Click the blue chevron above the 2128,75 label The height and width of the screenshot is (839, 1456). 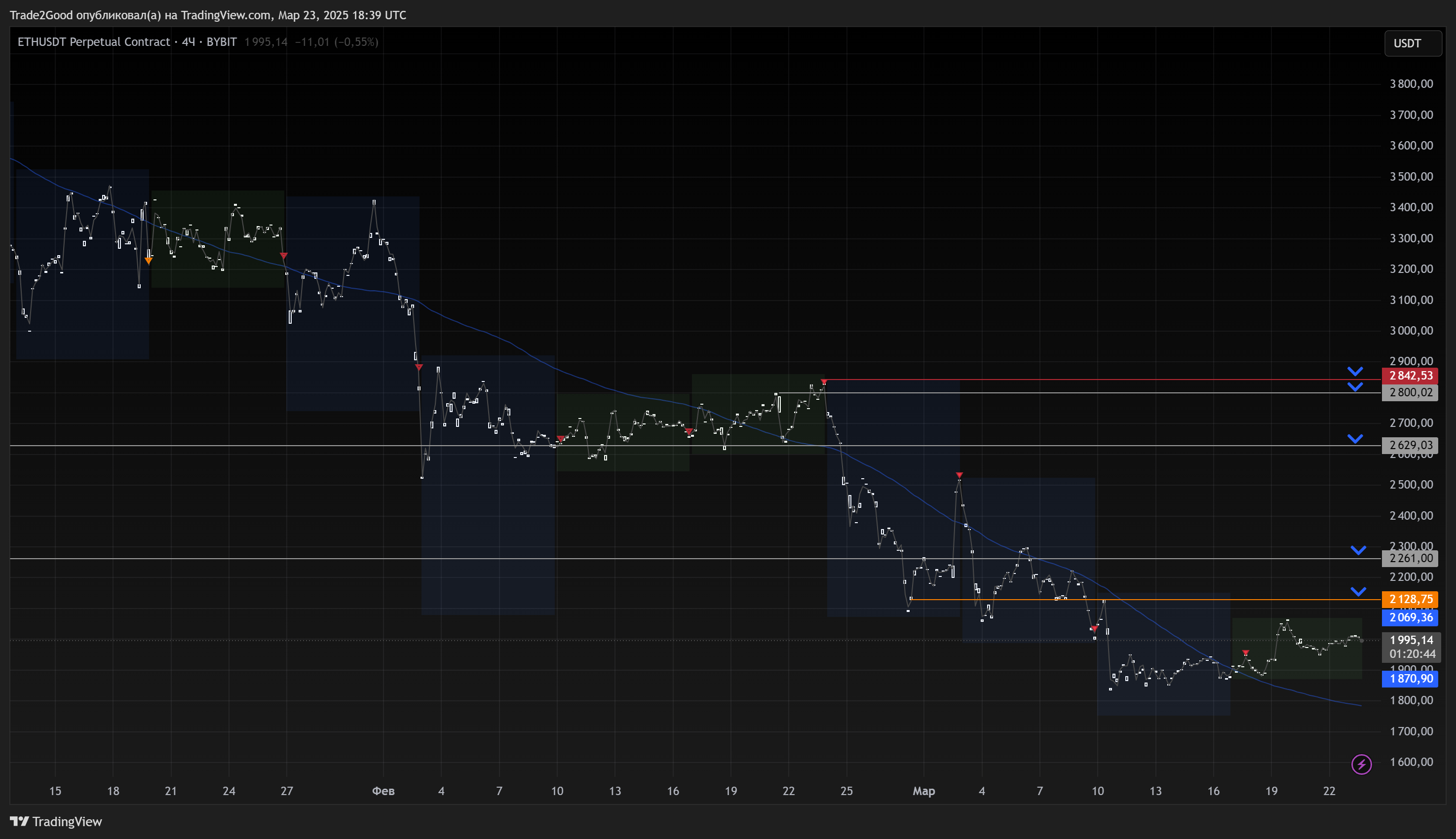(1359, 592)
